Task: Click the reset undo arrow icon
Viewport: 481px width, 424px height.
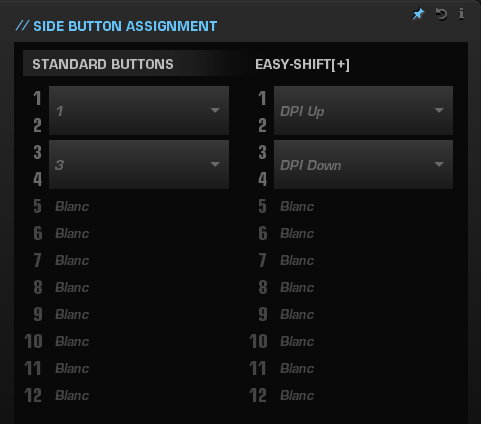Action: (441, 14)
